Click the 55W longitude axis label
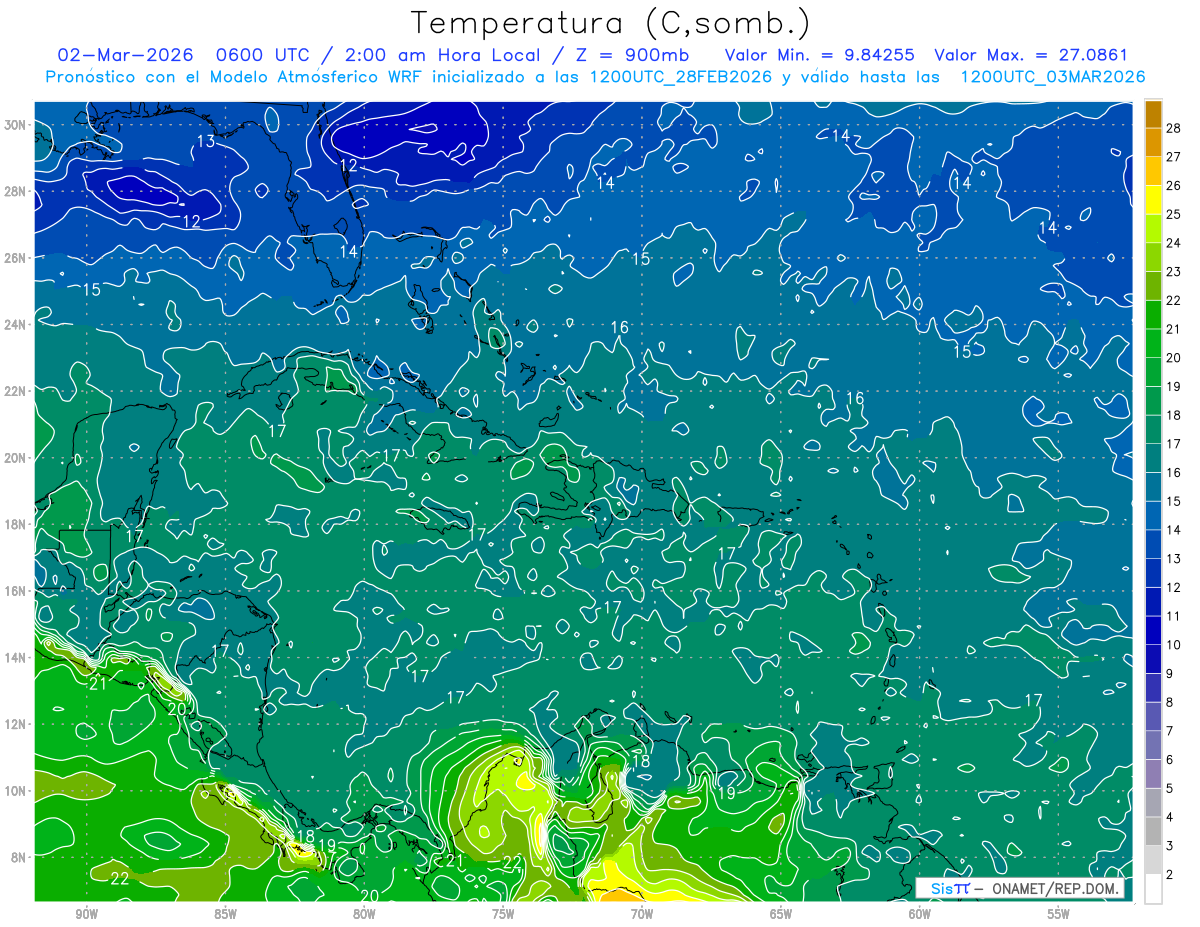 1059,914
